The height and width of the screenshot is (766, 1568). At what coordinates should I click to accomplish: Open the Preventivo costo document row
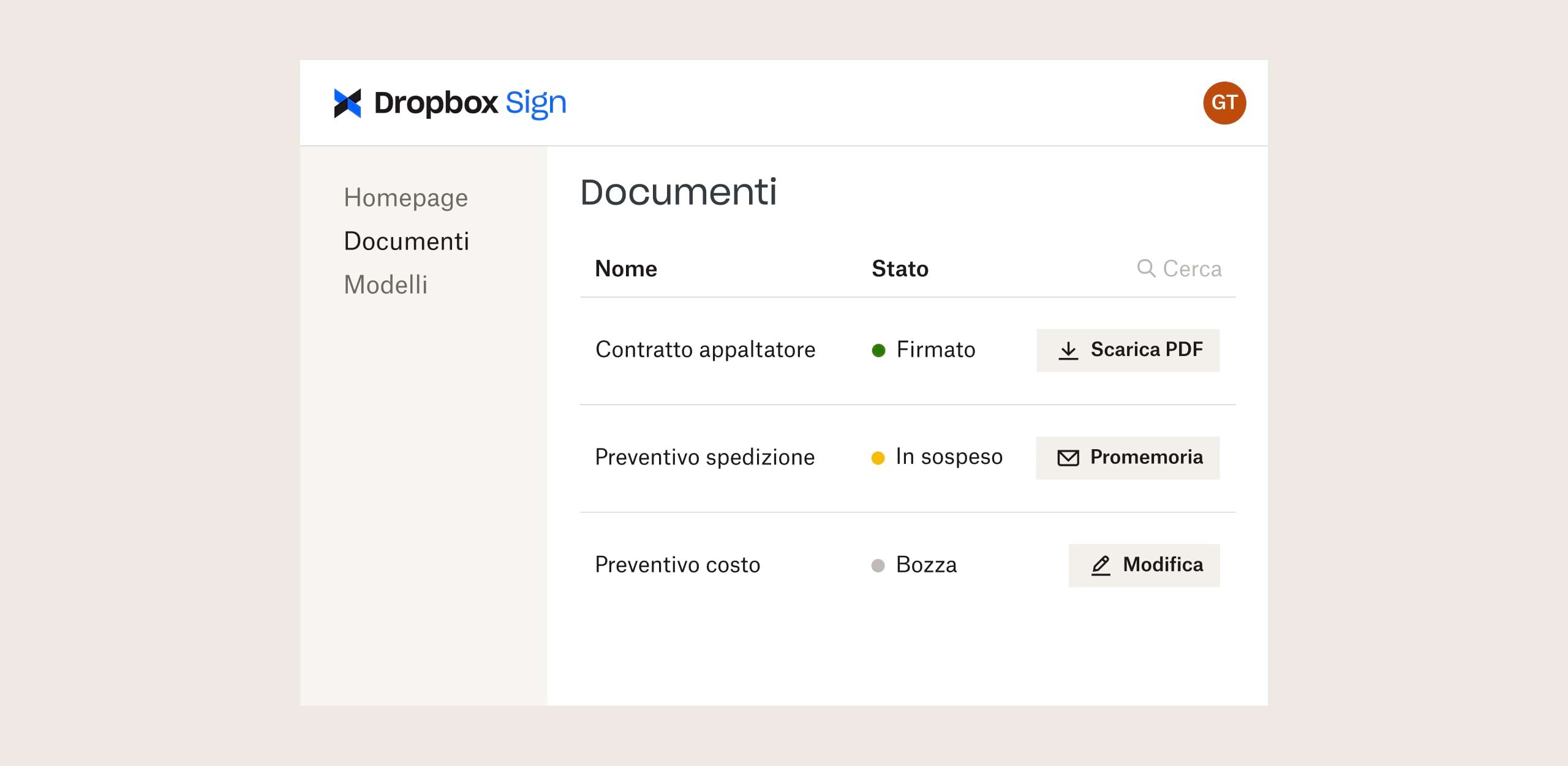pyautogui.click(x=677, y=565)
